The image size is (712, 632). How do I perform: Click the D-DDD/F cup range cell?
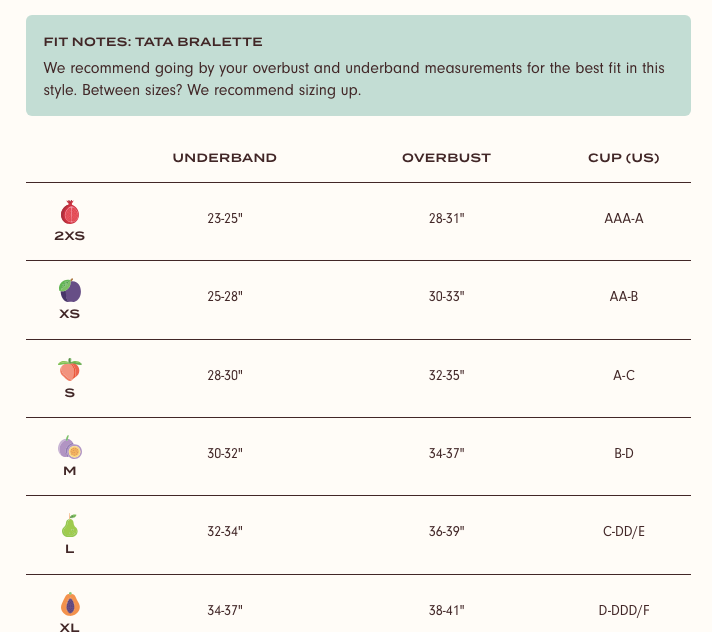pyautogui.click(x=623, y=610)
